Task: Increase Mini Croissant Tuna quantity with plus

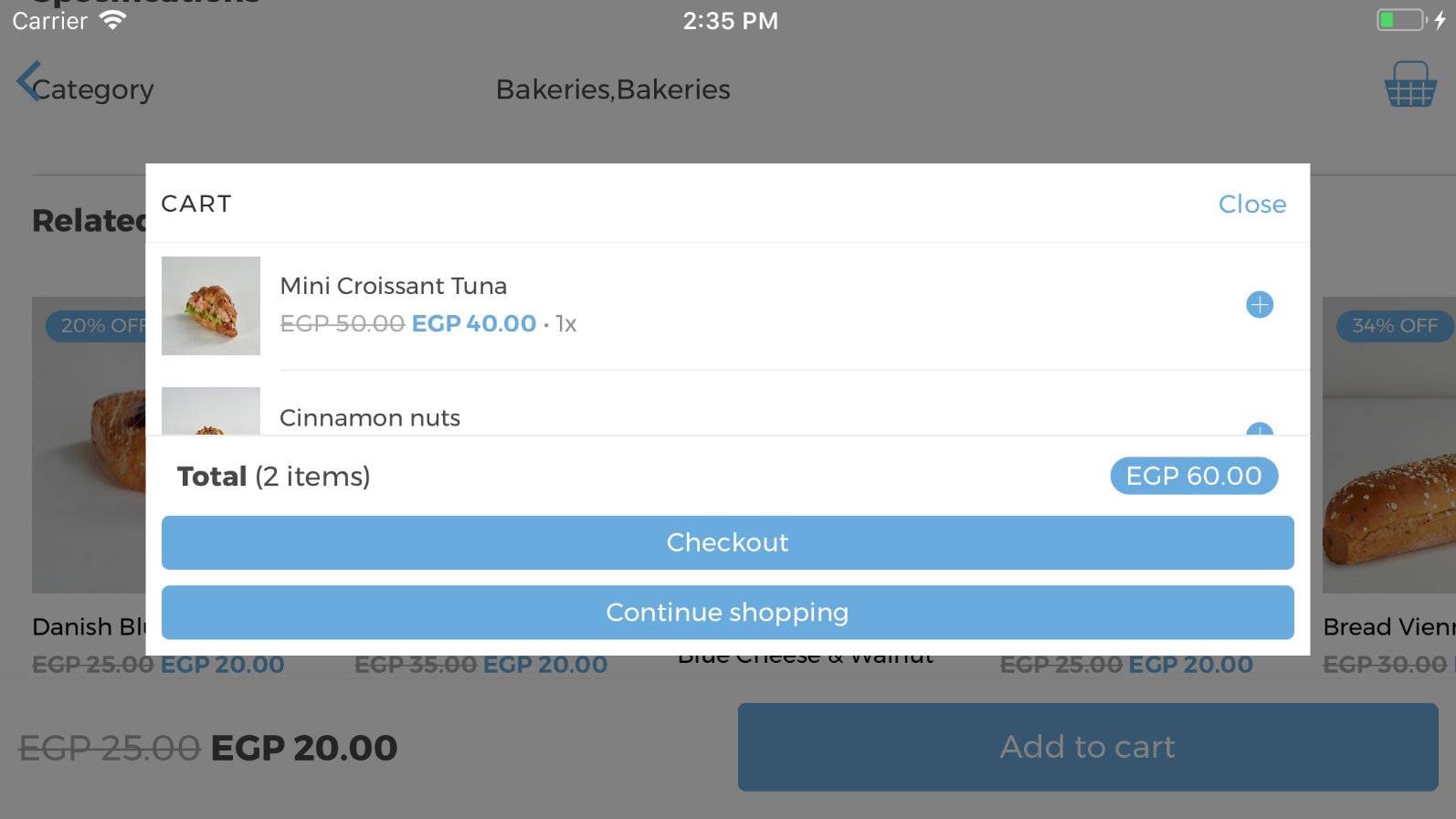Action: pyautogui.click(x=1260, y=305)
